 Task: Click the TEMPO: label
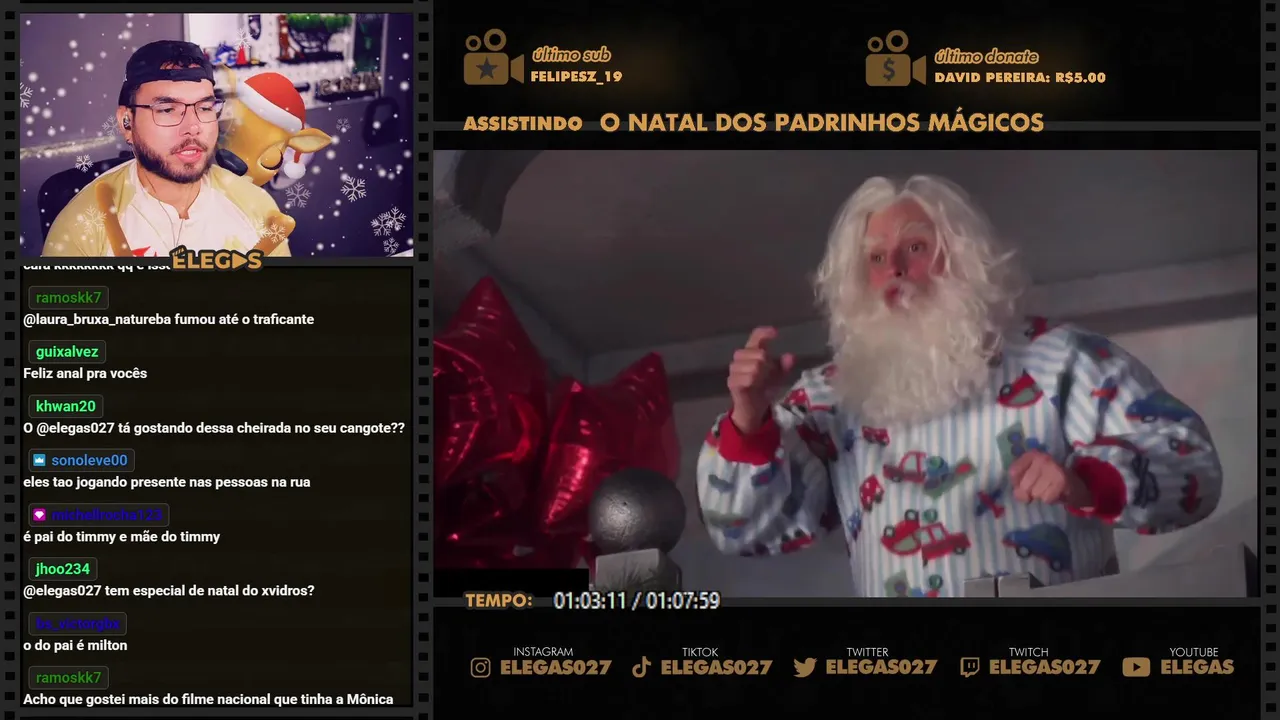click(x=499, y=601)
